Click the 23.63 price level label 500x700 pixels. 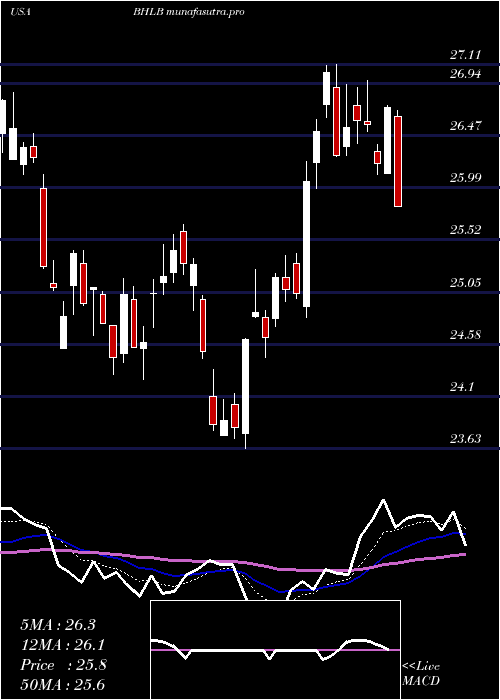point(465,439)
